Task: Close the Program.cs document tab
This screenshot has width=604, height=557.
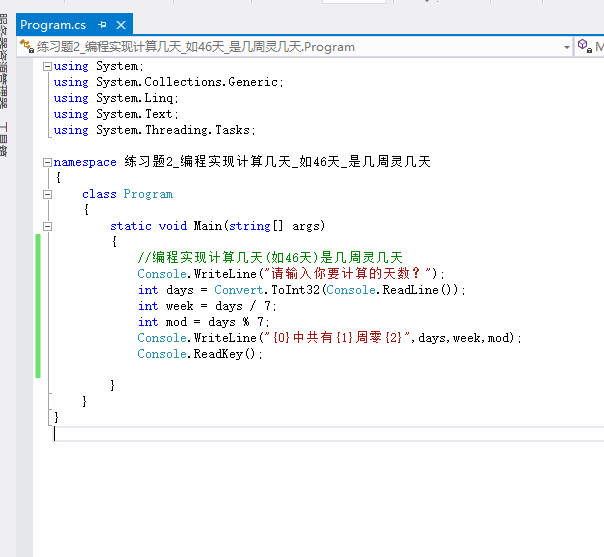Action: point(121,24)
